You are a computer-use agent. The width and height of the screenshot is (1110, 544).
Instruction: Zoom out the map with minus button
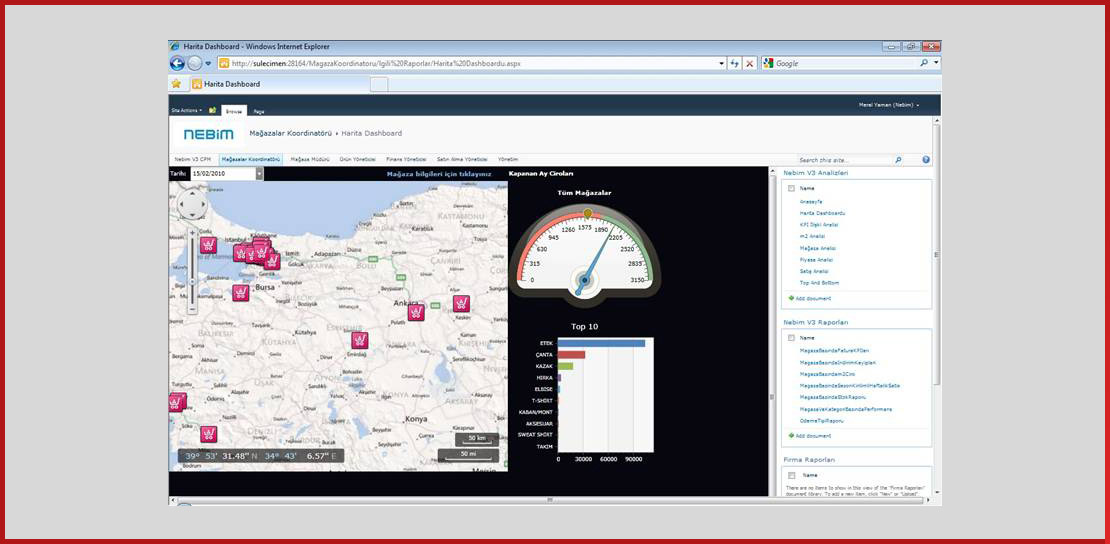point(192,310)
